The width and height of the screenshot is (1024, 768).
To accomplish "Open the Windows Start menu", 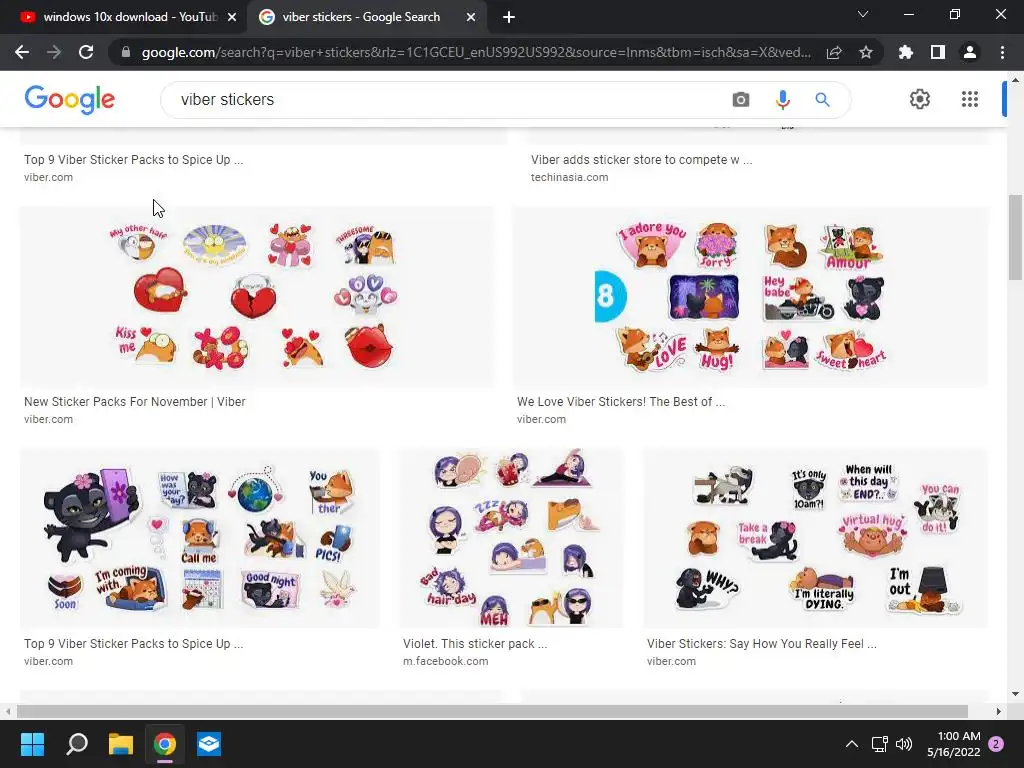I will (x=32, y=744).
